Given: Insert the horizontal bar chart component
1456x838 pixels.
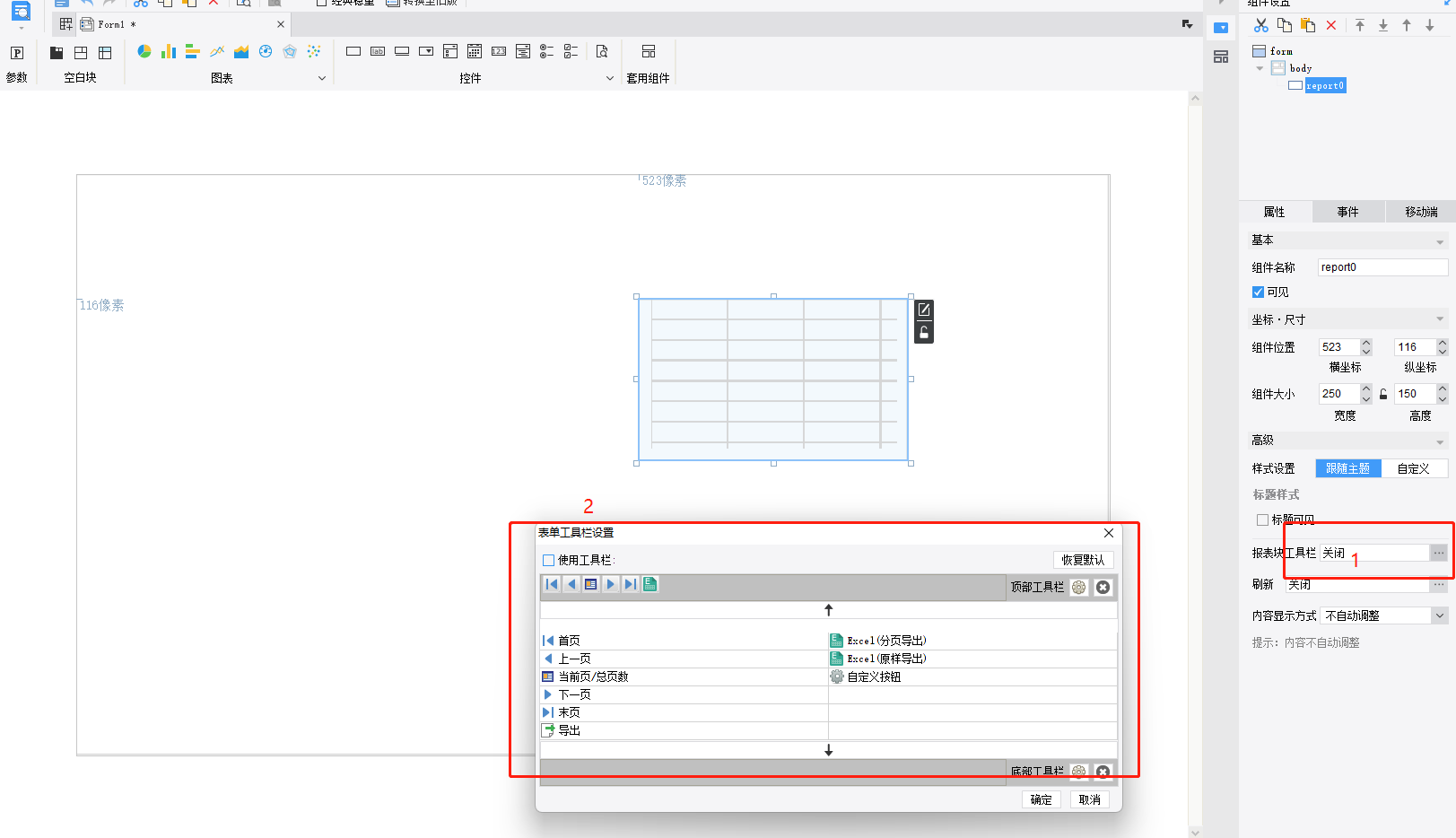Looking at the screenshot, I should pos(192,51).
